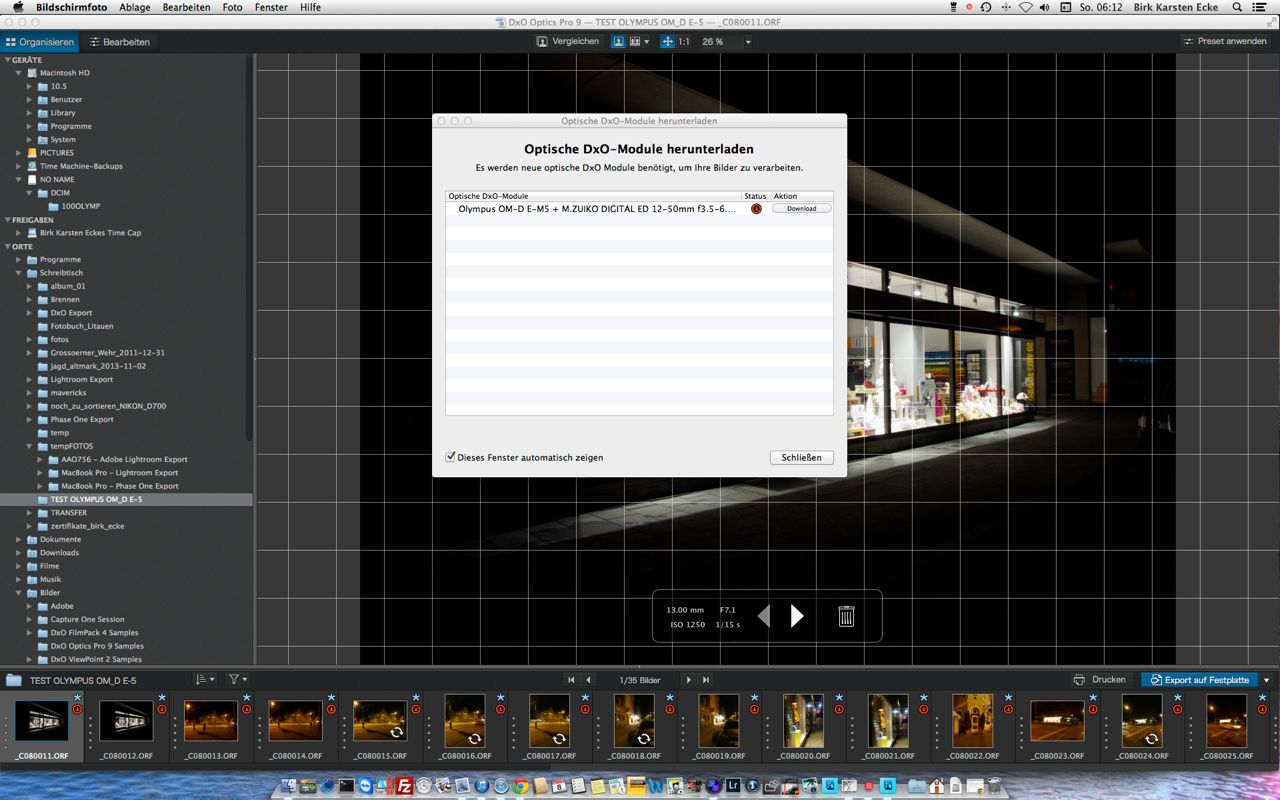The image size is (1280, 800).
Task: Select the Olympus OM-D E-M5 module row
Action: pos(639,209)
